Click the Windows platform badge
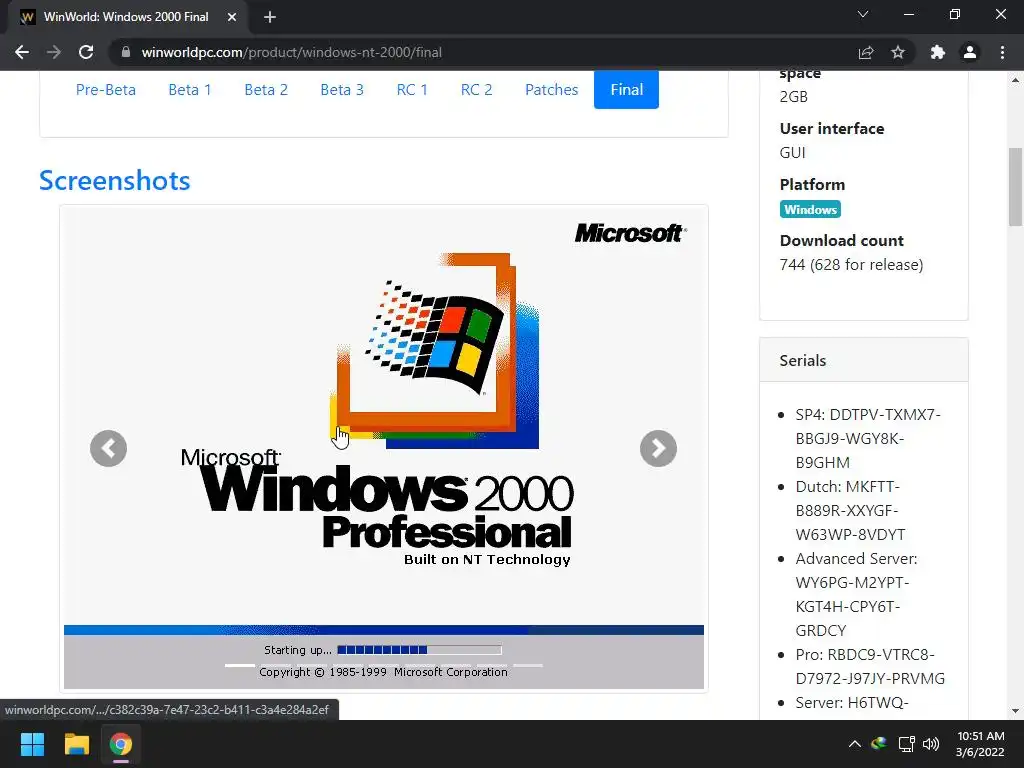 [810, 210]
